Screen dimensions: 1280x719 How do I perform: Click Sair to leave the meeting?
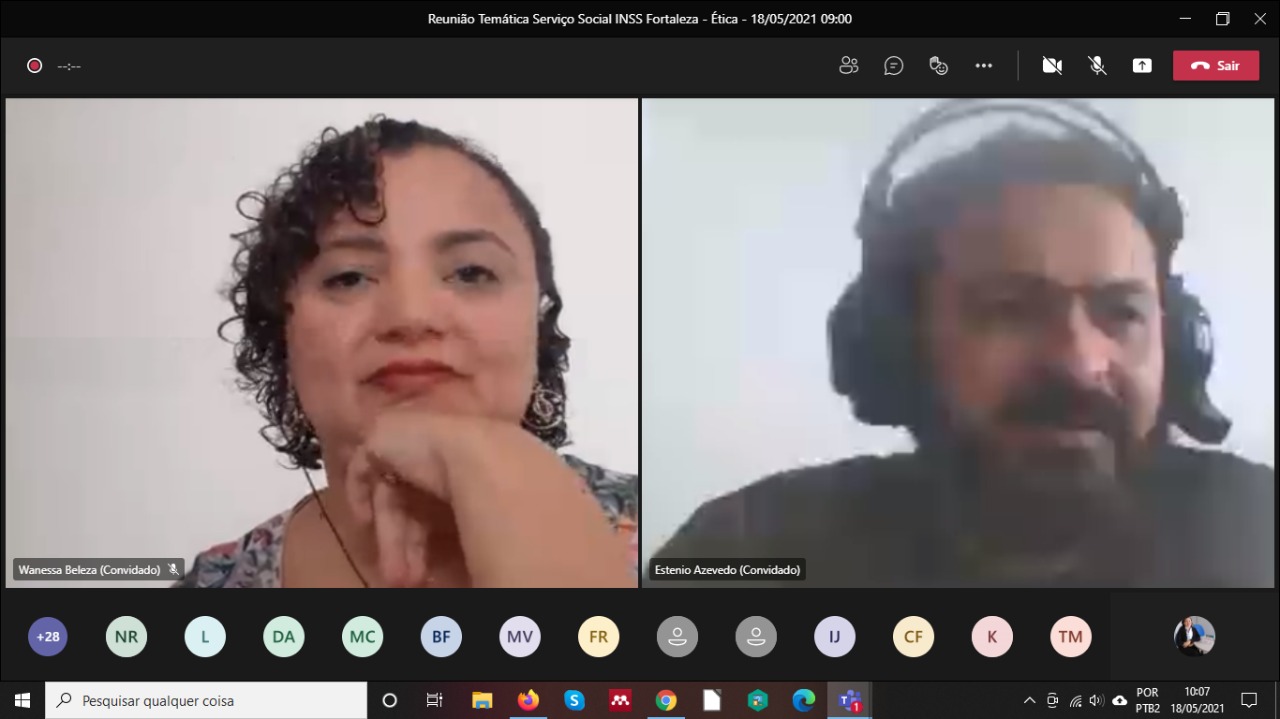[x=1215, y=65]
